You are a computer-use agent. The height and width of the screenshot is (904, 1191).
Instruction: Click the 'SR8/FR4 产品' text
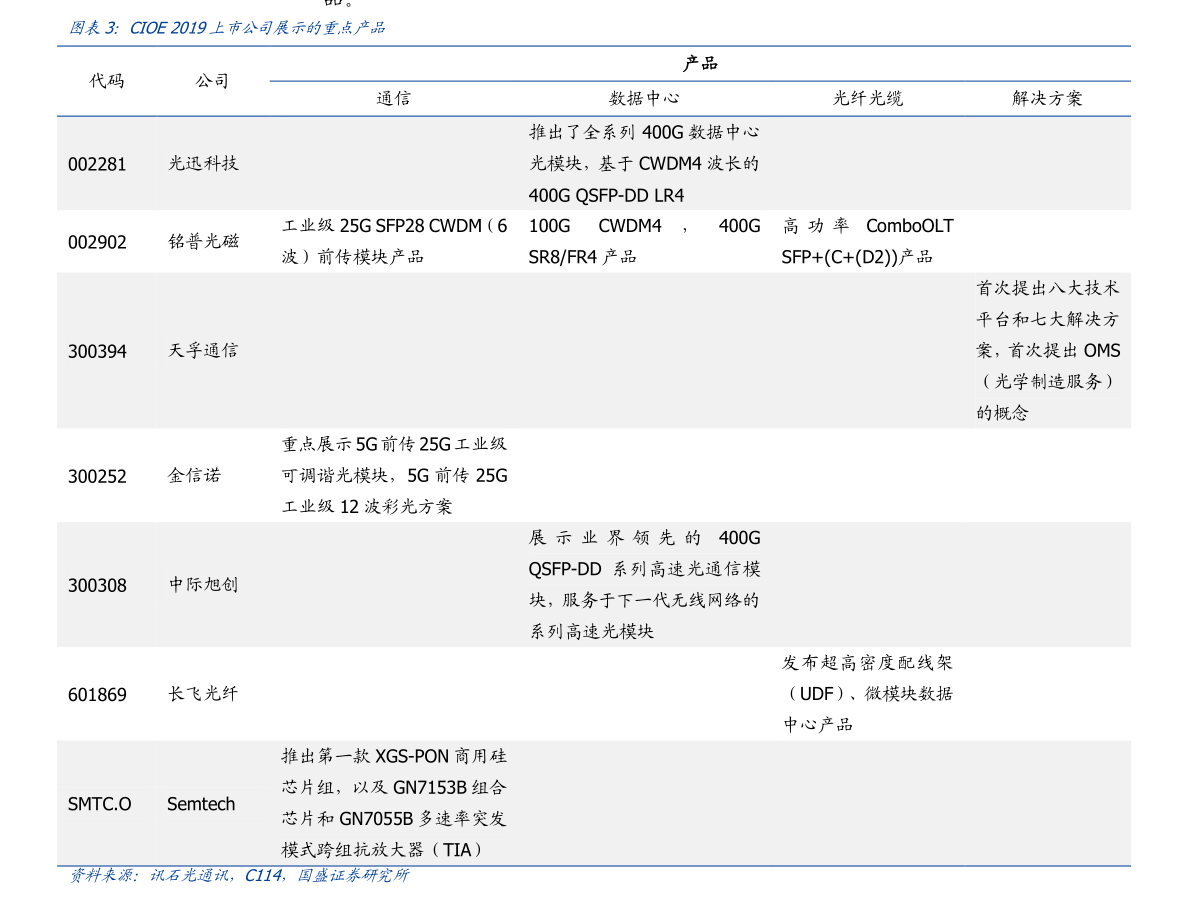(582, 258)
